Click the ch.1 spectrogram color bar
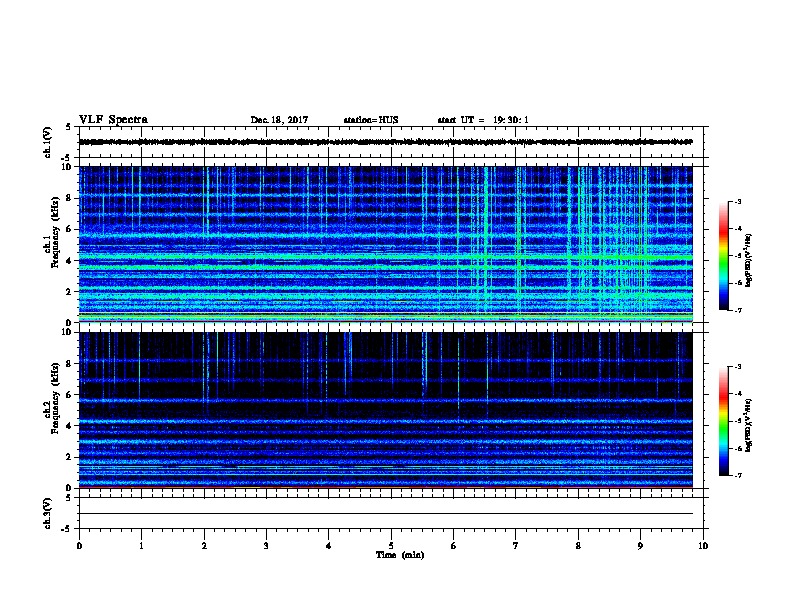The image size is (792, 612). 723,256
